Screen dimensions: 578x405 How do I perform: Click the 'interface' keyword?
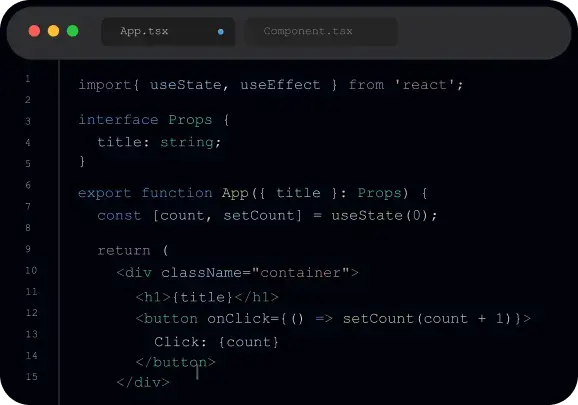(x=118, y=120)
